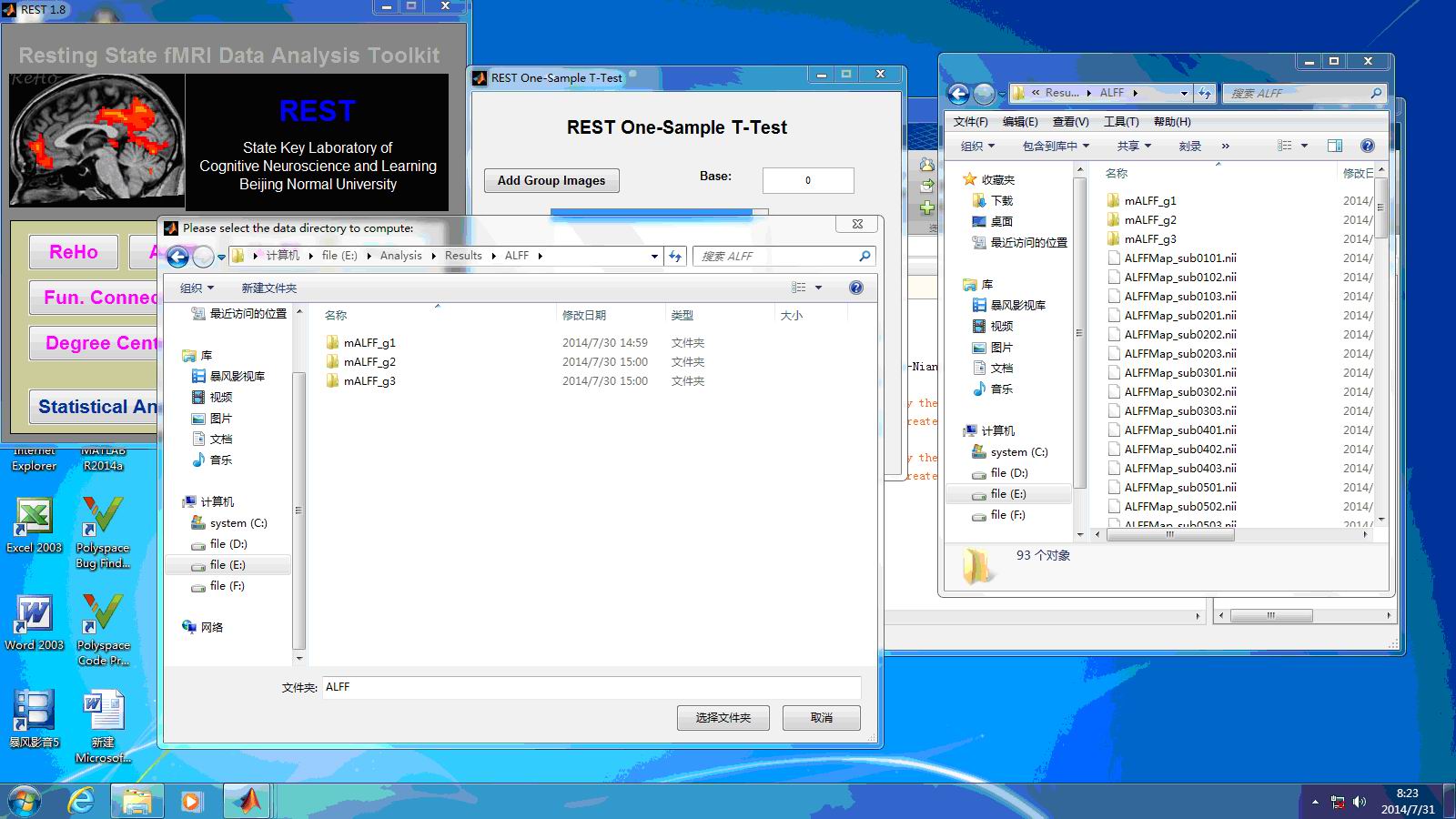Open 共享 dropdown in Explorer
1456x819 pixels.
(1134, 146)
